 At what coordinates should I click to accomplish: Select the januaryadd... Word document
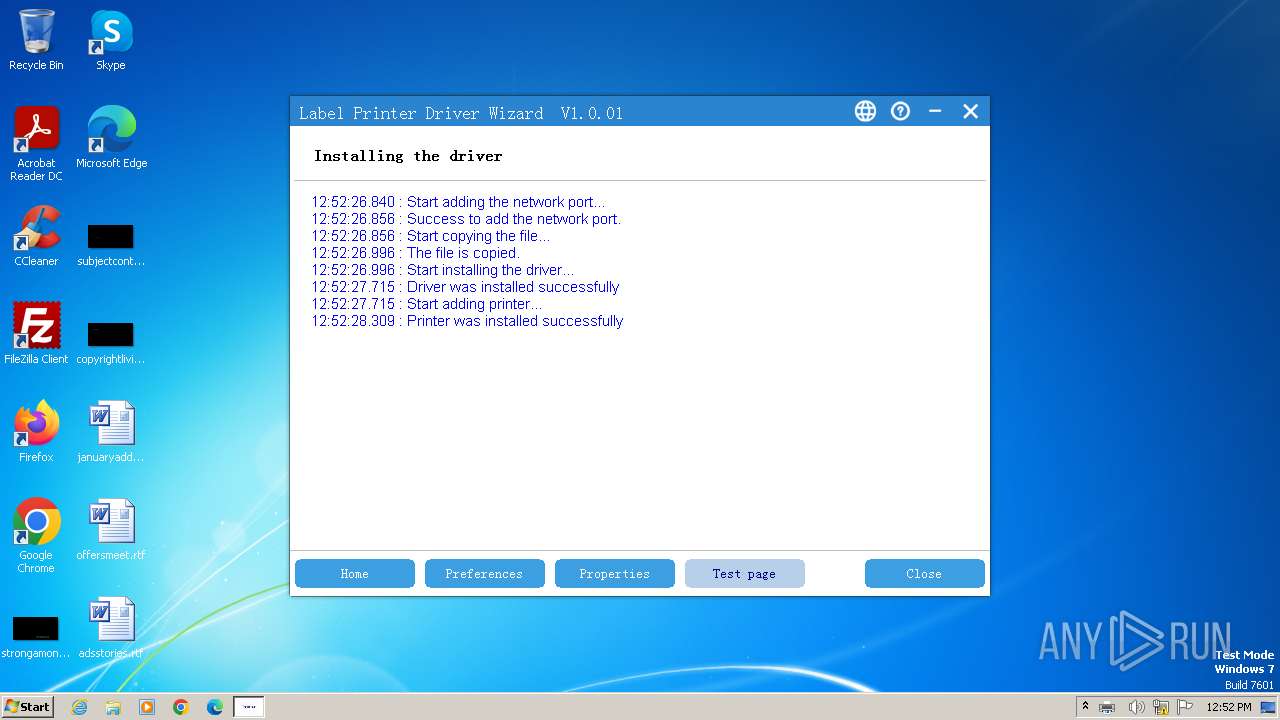[x=111, y=432]
